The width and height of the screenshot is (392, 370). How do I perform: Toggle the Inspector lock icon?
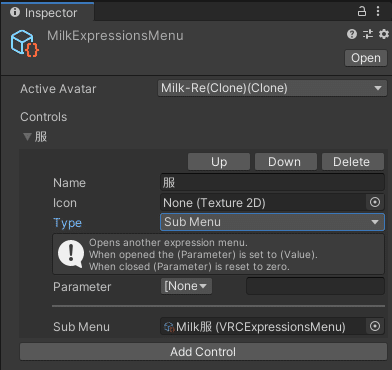(x=362, y=11)
